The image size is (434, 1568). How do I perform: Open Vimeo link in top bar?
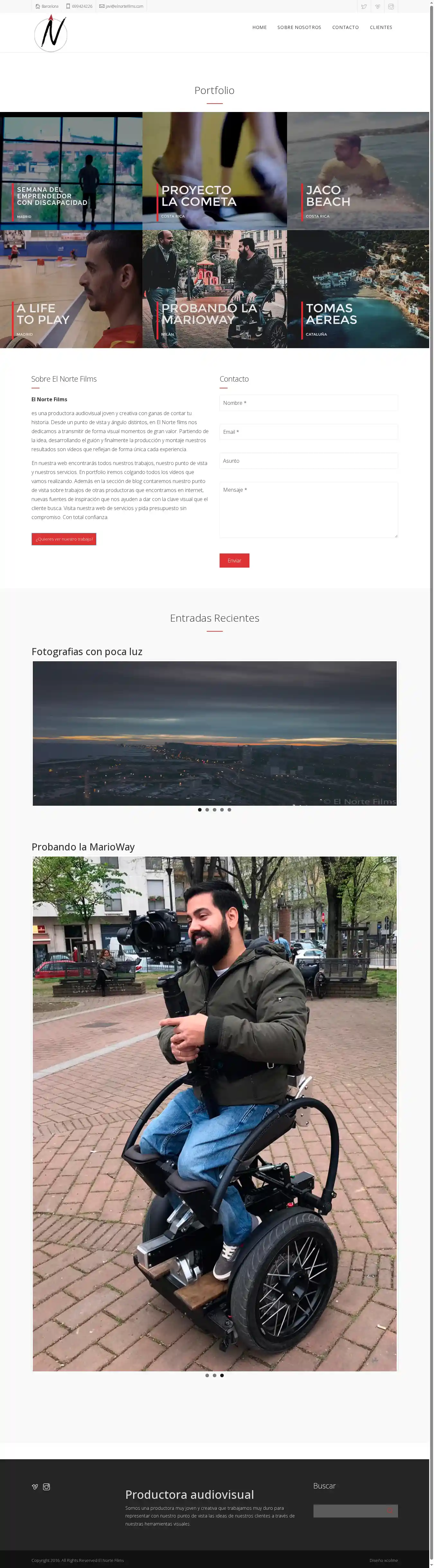point(377,7)
